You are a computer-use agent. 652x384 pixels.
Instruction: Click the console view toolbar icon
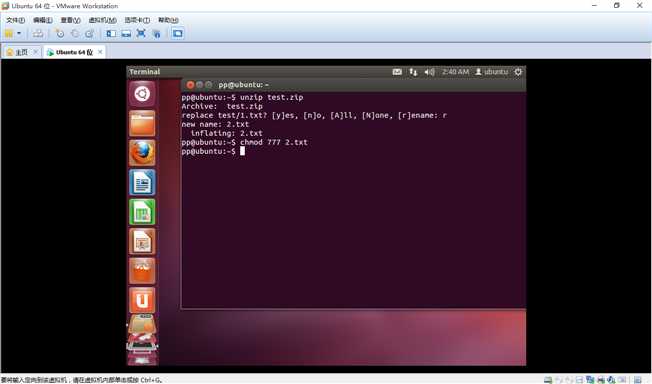178,34
